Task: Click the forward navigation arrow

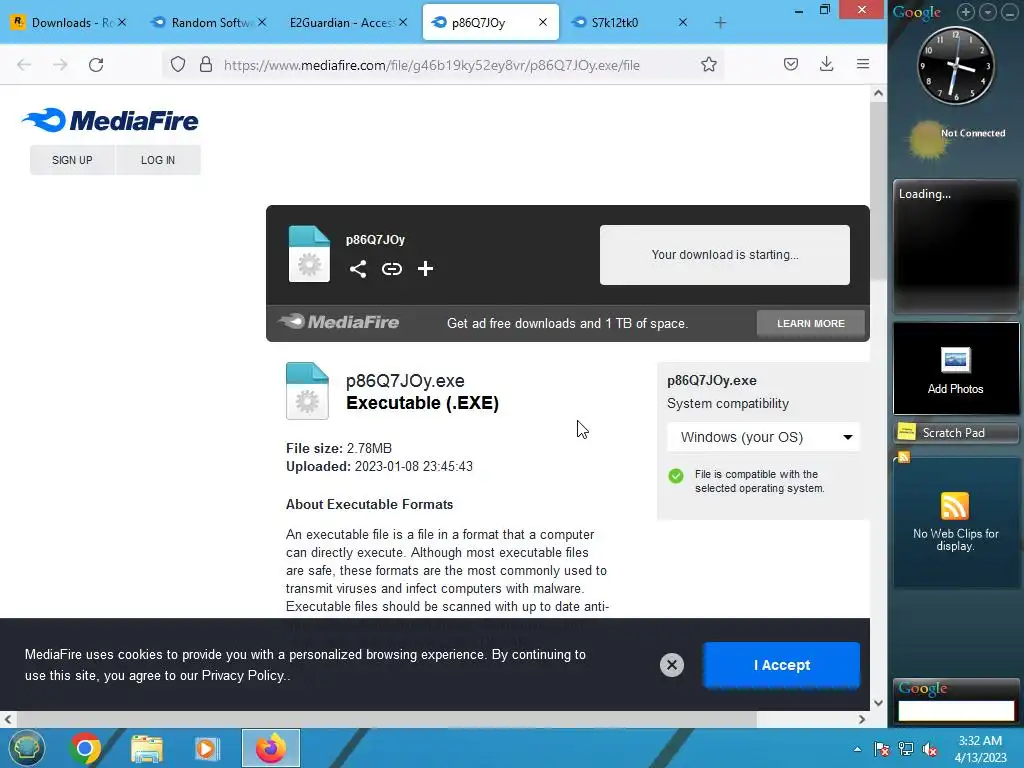Action: pyautogui.click(x=60, y=65)
